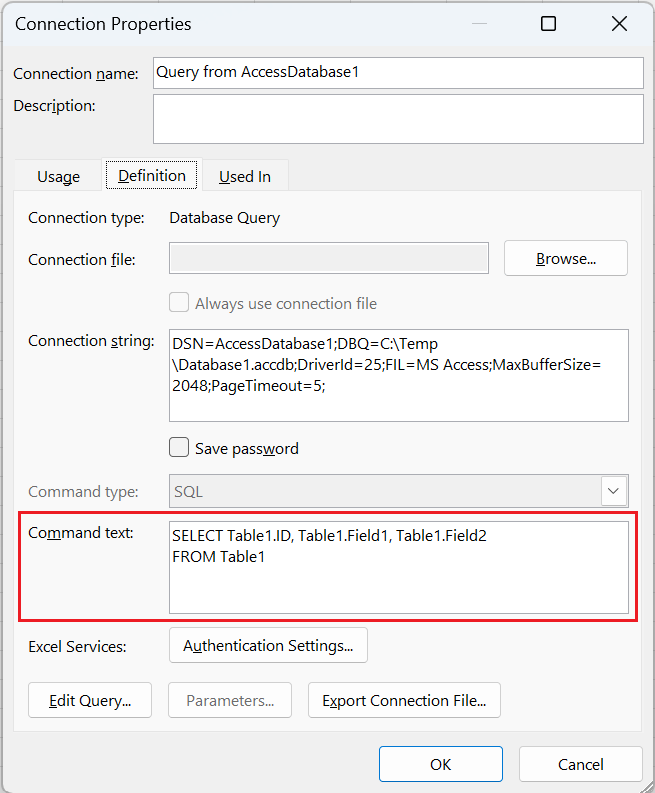Expand Command type dropdown arrow

pyautogui.click(x=614, y=491)
